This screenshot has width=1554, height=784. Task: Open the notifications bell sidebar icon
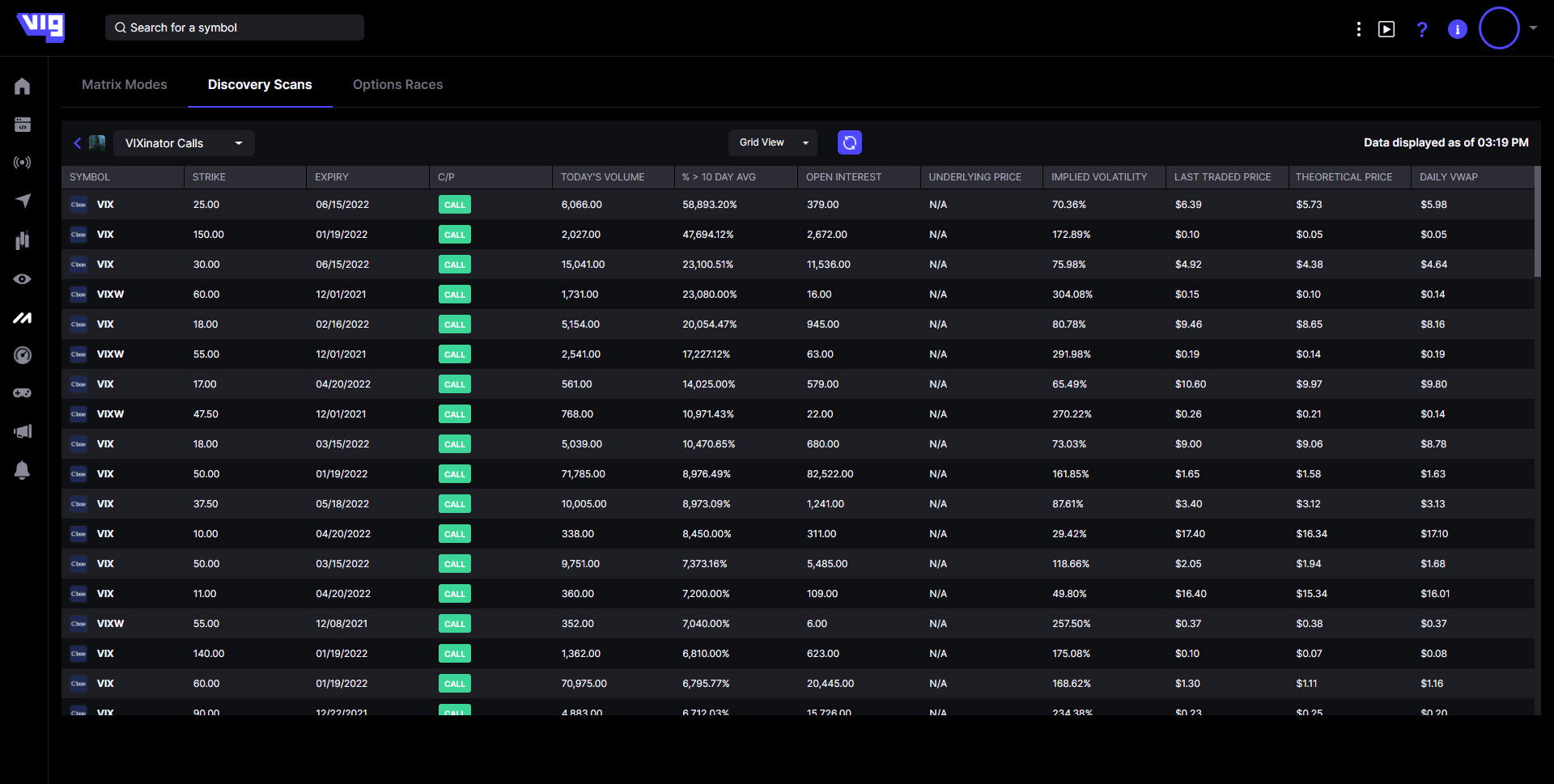point(23,470)
